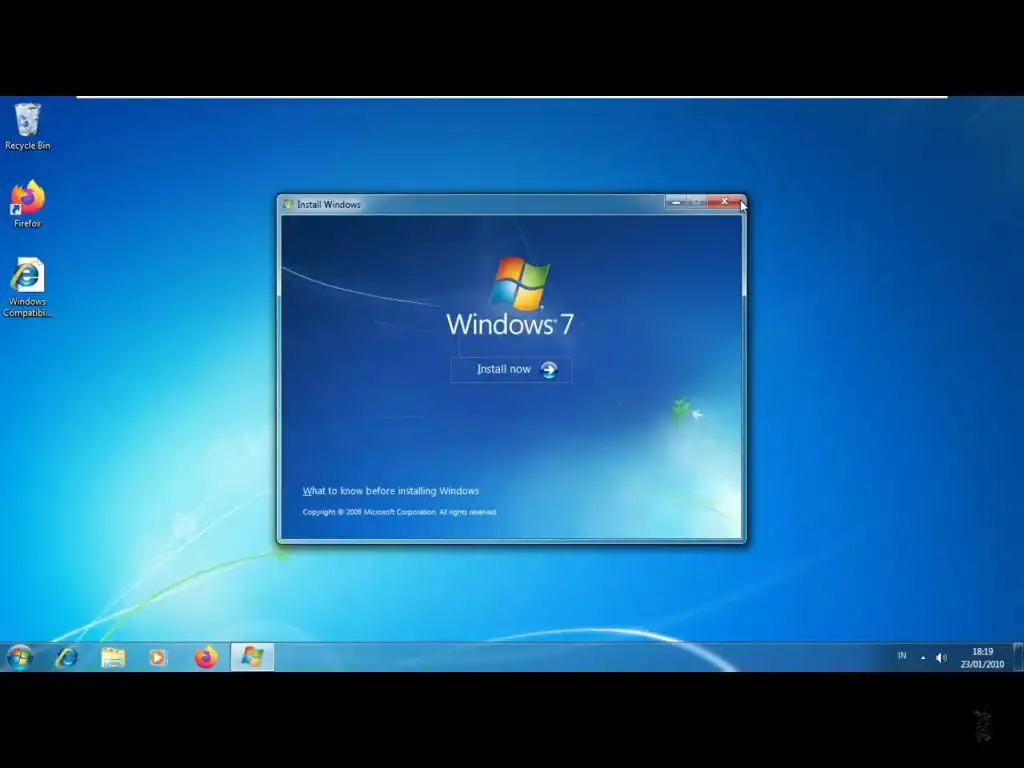Click the Windows 7 logo flag
Image resolution: width=1024 pixels, height=768 pixels.
pos(520,283)
